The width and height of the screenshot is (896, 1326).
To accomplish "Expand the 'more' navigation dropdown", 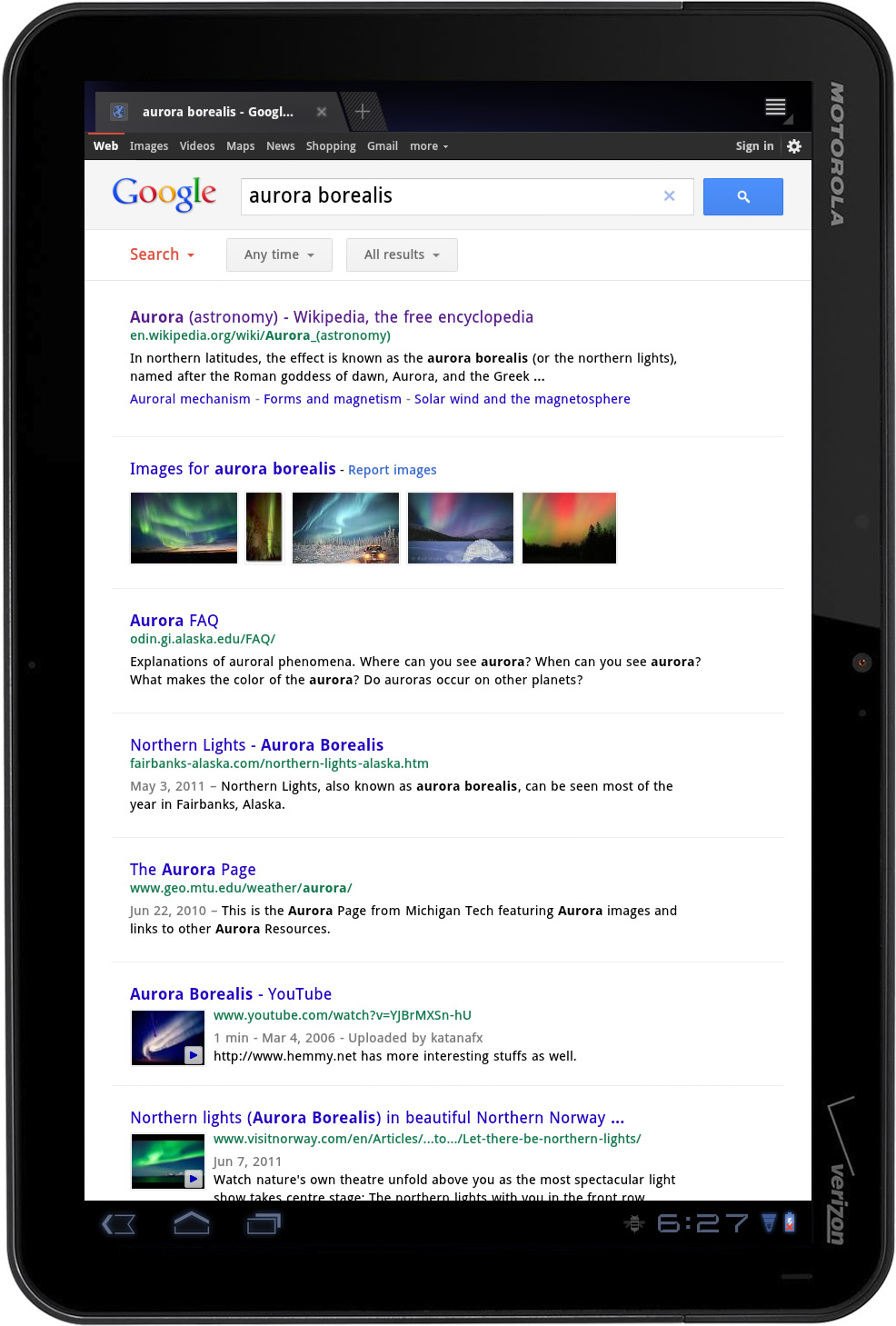I will point(427,145).
